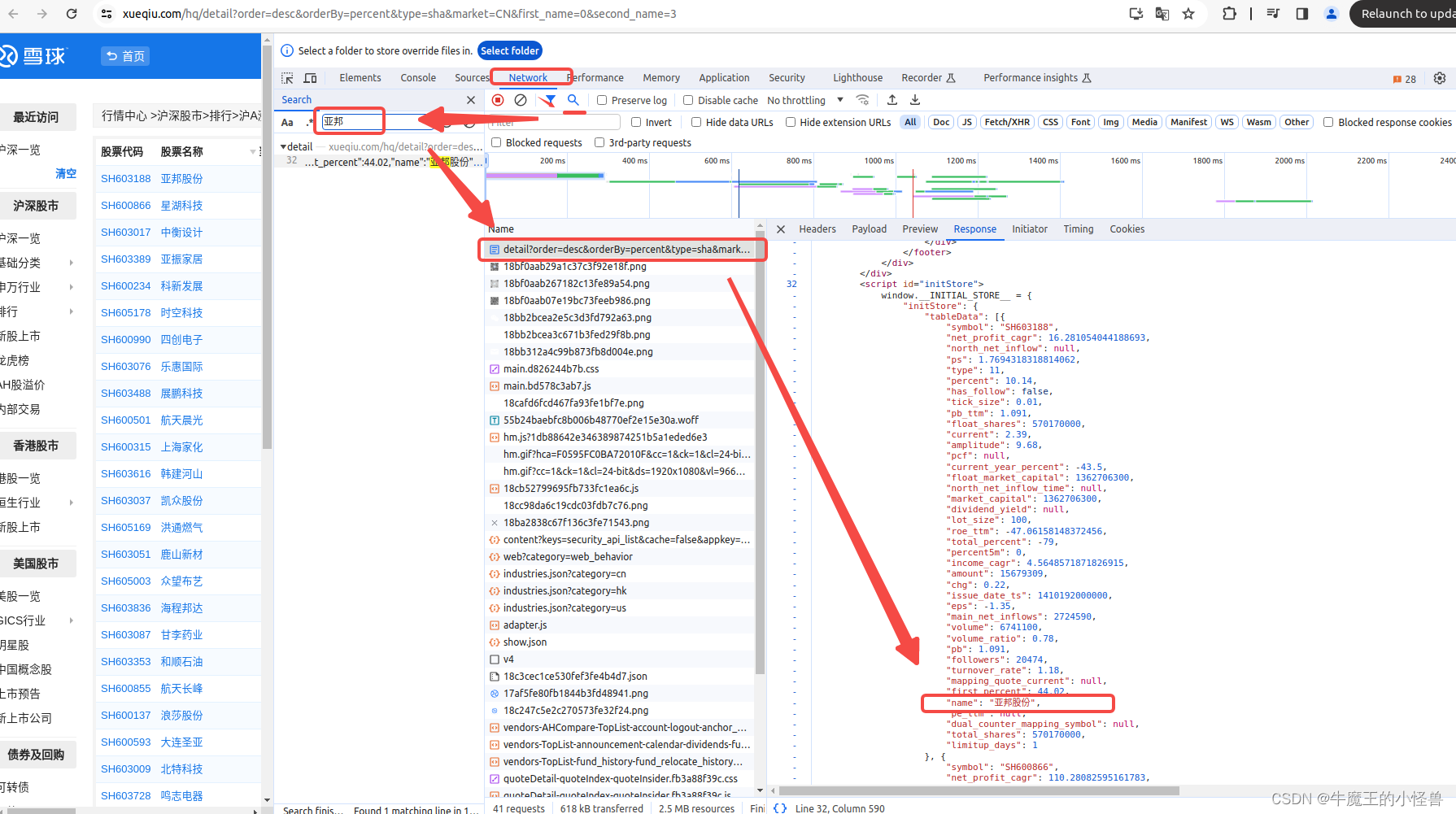Clear the network log
This screenshot has width=1456, height=814.
tap(521, 100)
